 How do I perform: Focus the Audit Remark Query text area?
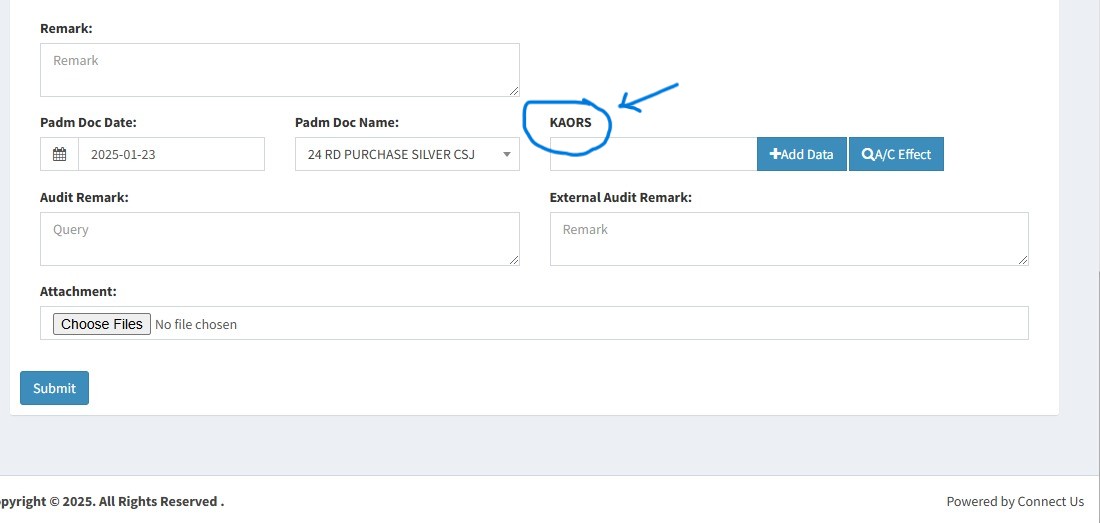pos(280,239)
